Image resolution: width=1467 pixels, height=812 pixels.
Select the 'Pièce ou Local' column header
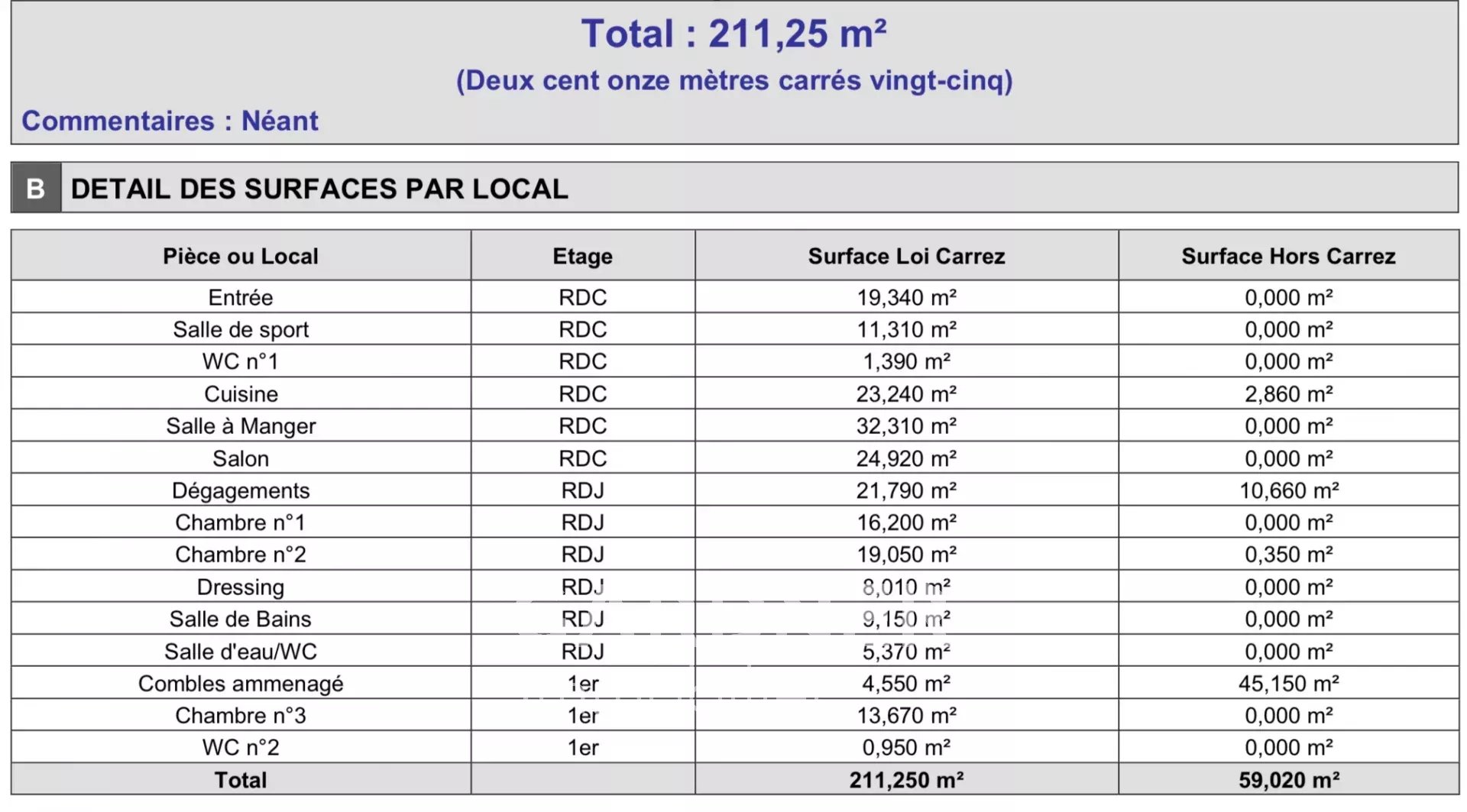(x=241, y=256)
